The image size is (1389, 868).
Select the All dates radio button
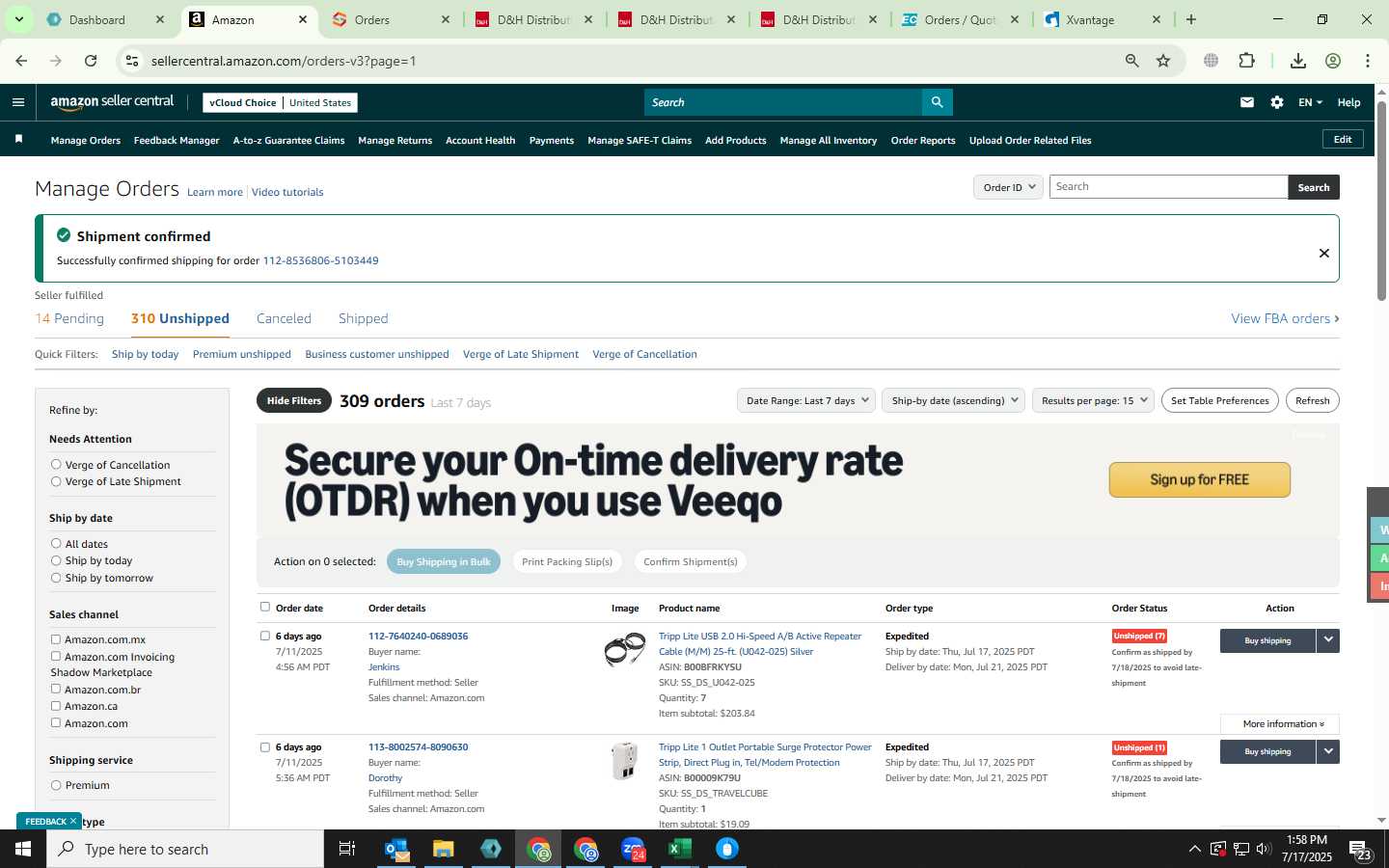point(56,543)
